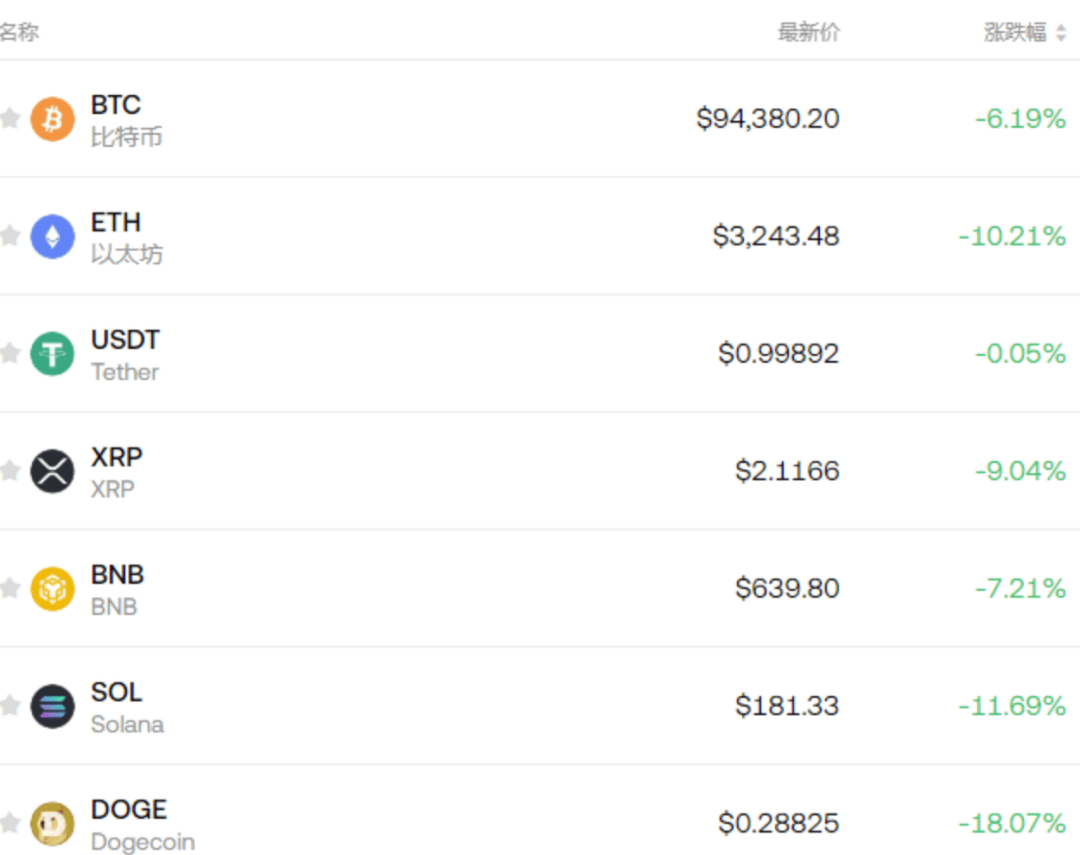Click the yellow BNB logo icon
The width and height of the screenshot is (1080, 855).
click(52, 589)
